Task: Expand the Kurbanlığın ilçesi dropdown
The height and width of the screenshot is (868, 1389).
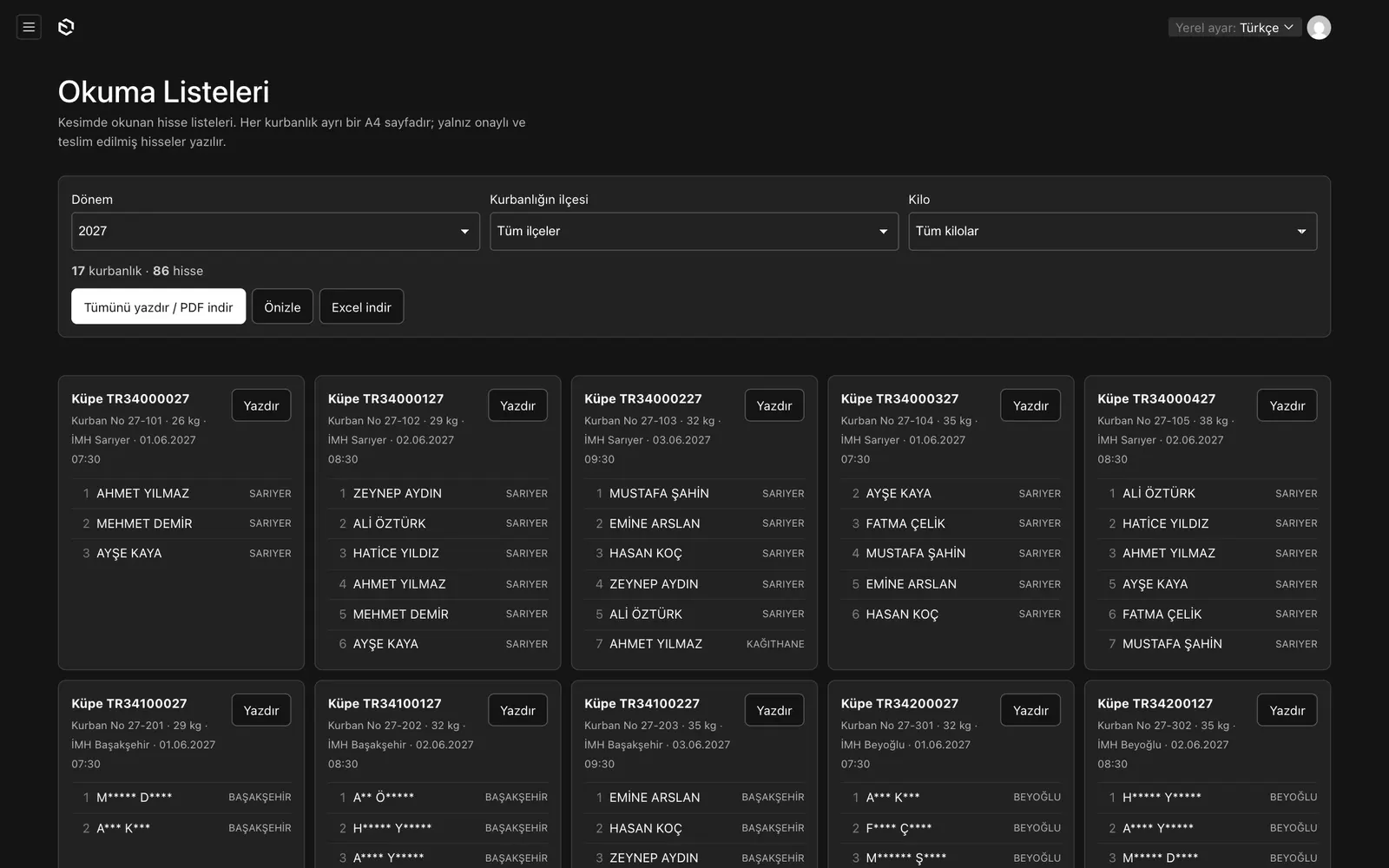Action: pos(694,232)
